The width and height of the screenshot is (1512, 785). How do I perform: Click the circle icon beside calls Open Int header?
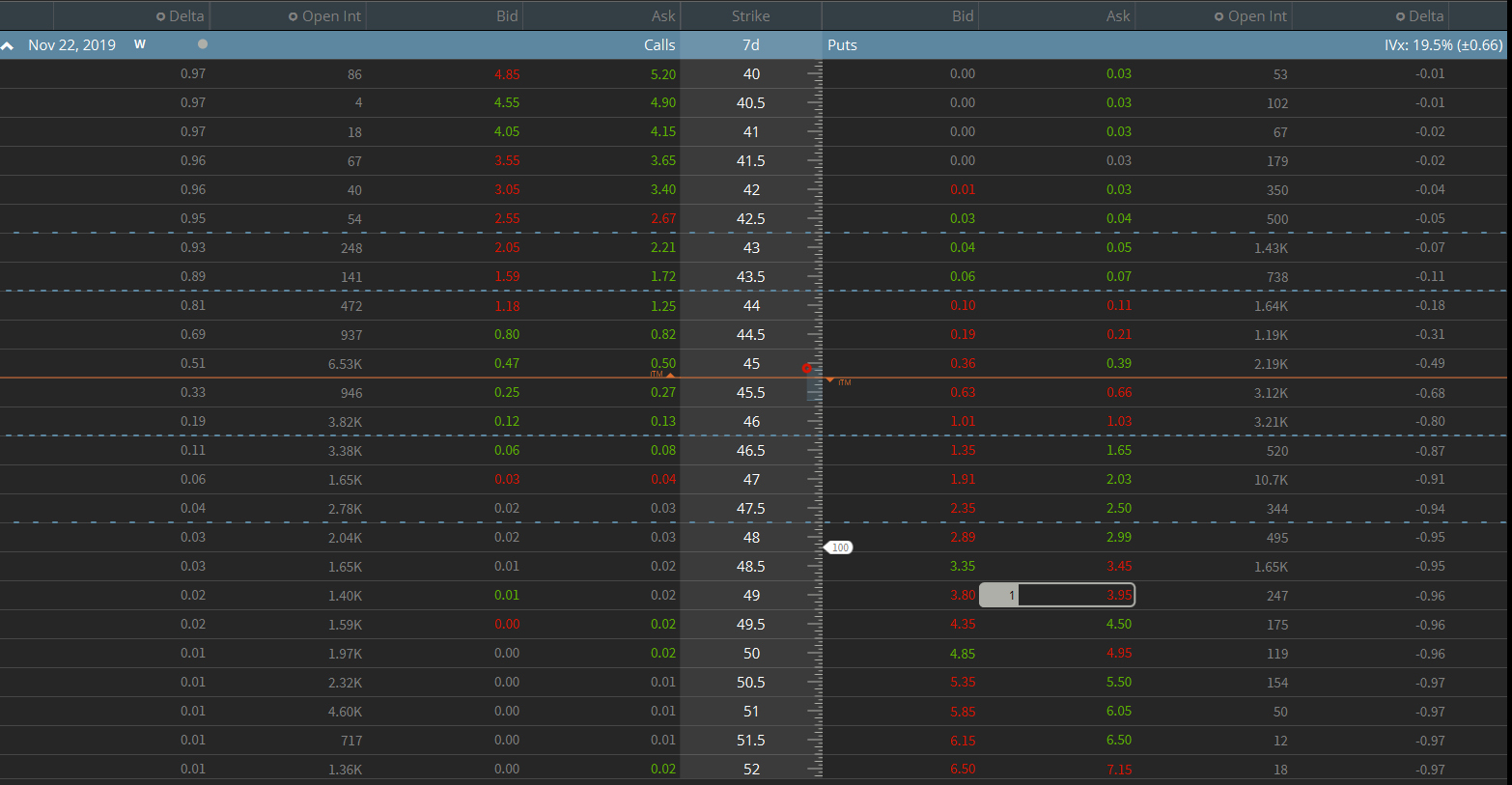click(x=293, y=16)
